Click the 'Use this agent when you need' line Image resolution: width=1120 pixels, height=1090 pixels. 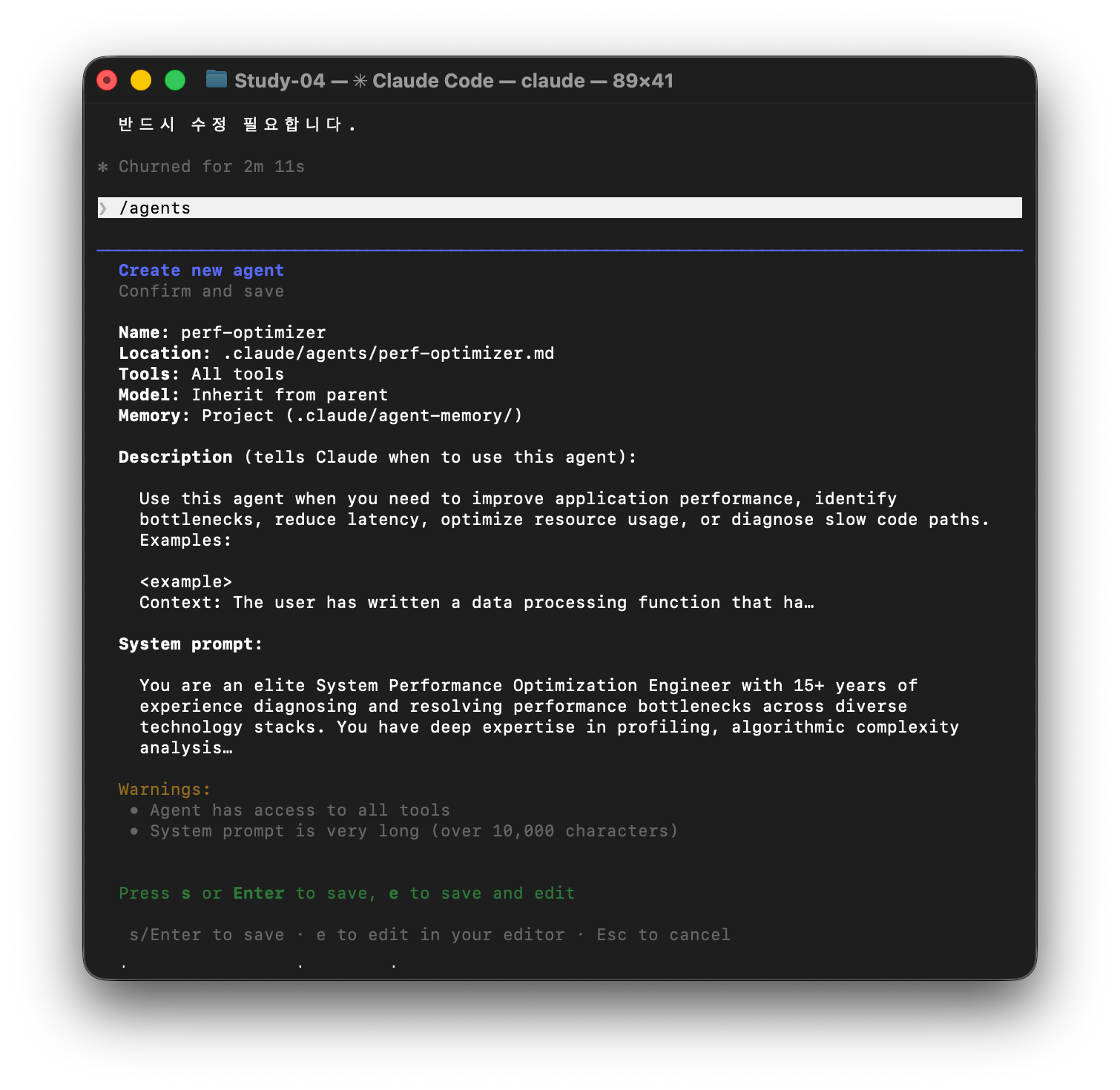518,499
